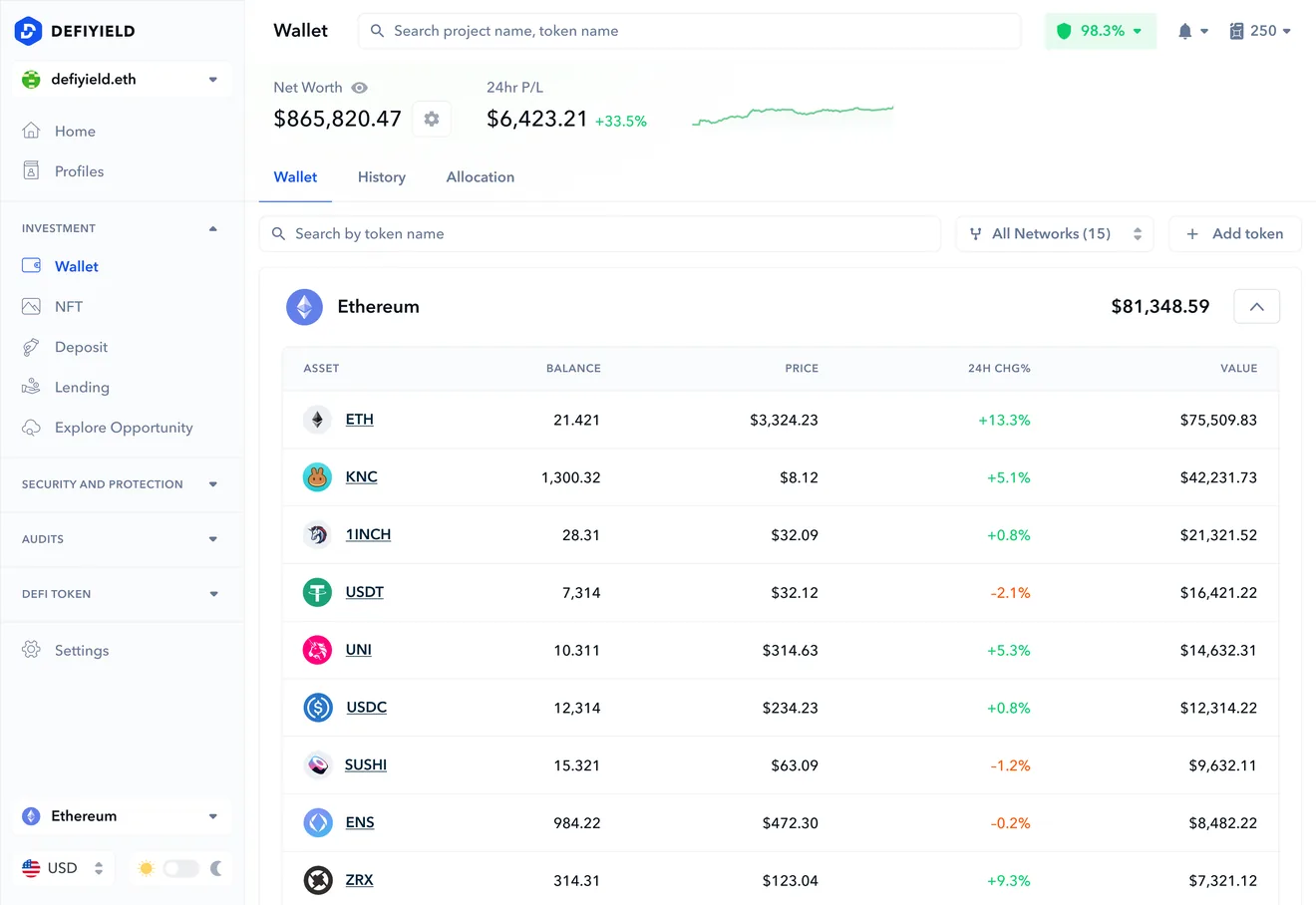Open the 1INCH asset link
The width and height of the screenshot is (1316, 905).
(x=368, y=535)
